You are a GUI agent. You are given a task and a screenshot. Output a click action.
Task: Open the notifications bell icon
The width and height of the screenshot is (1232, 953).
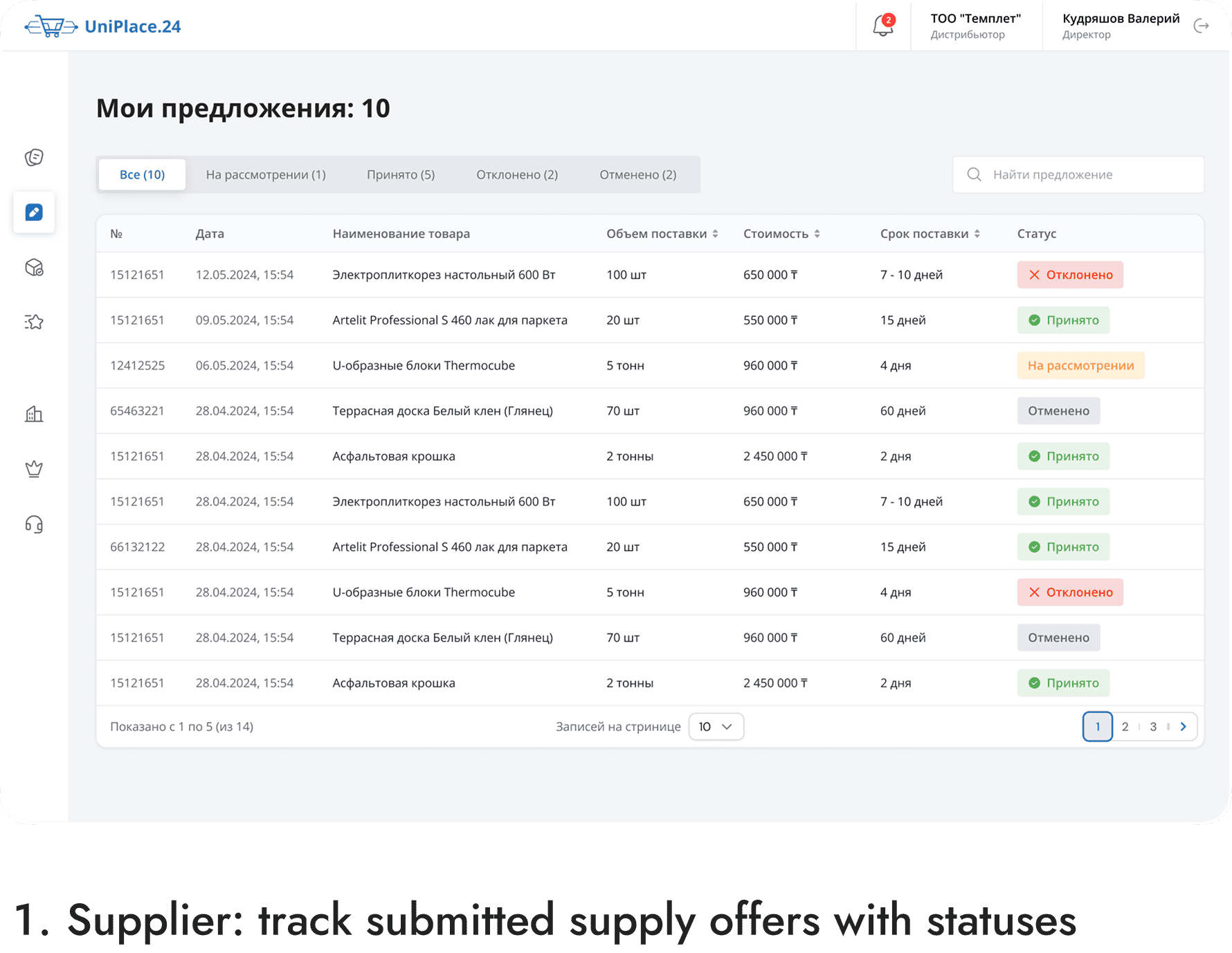click(x=883, y=26)
